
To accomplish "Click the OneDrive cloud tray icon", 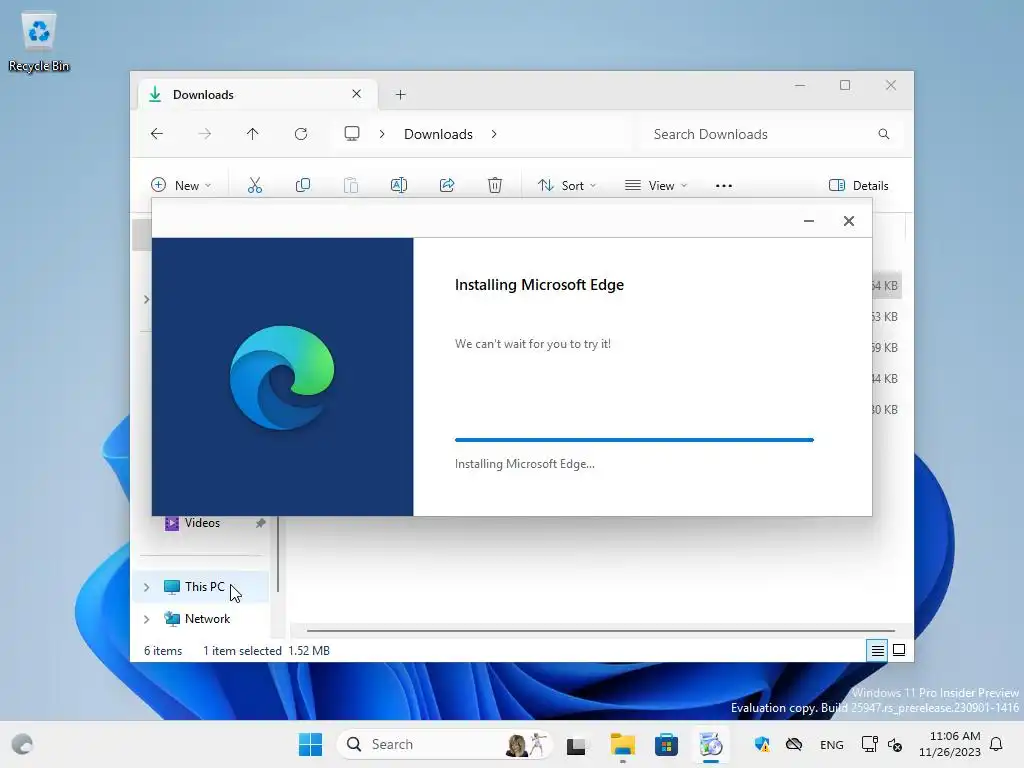I will 793,744.
